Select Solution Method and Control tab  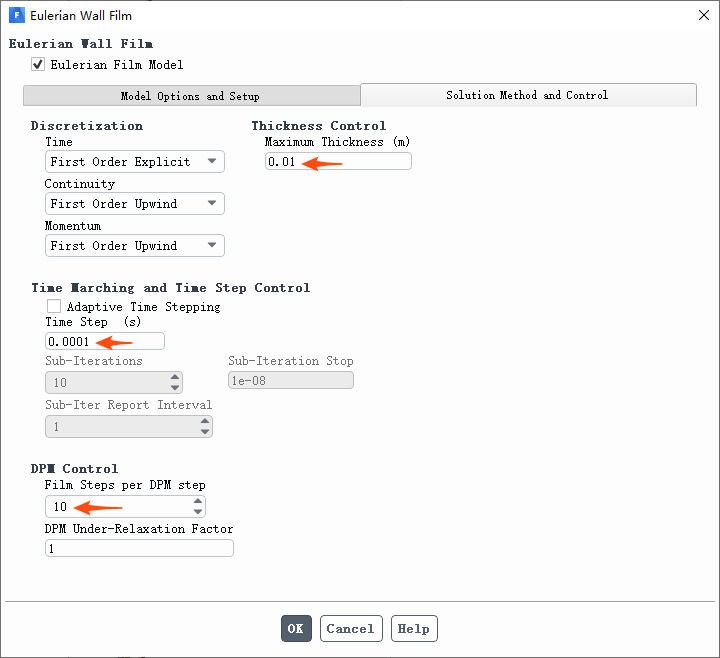527,95
